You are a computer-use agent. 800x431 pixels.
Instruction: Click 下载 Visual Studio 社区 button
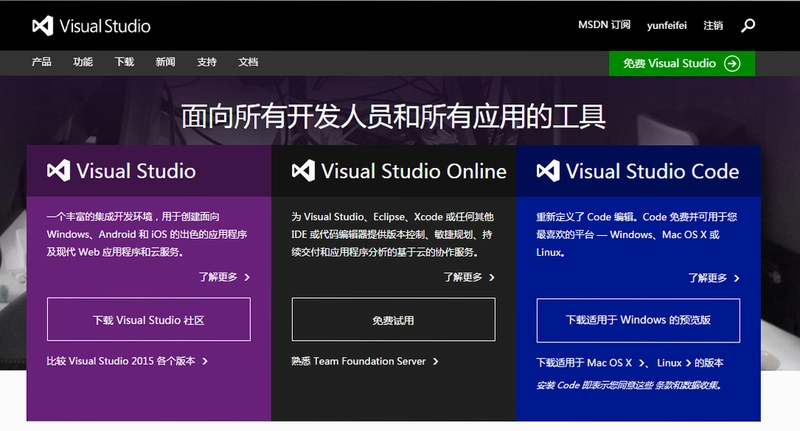(149, 320)
